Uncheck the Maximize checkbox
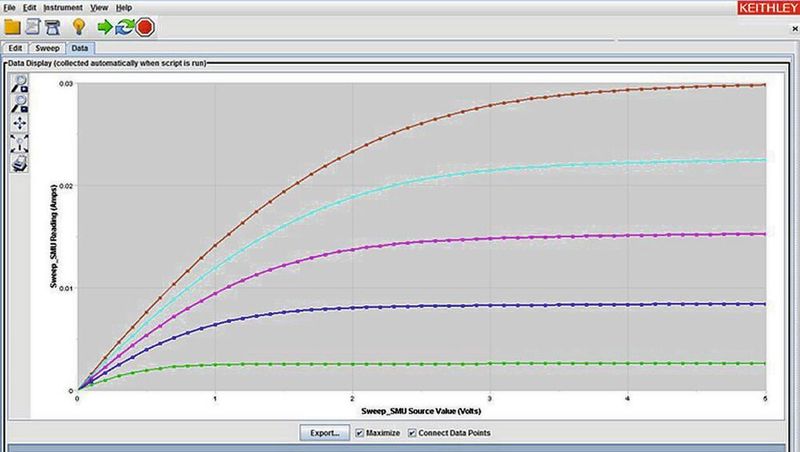 click(x=360, y=433)
